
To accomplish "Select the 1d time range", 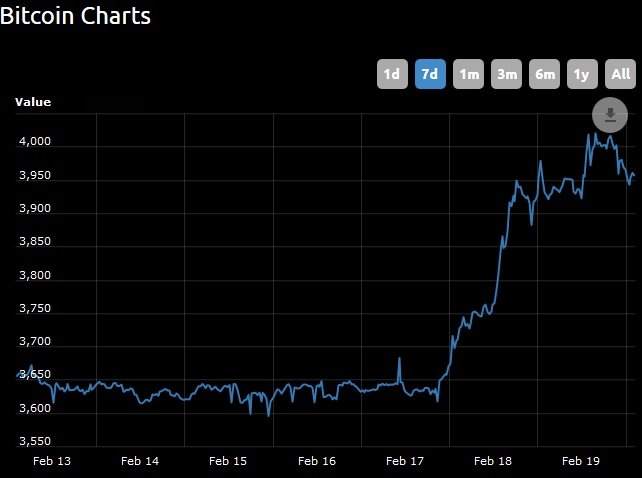I will (392, 74).
